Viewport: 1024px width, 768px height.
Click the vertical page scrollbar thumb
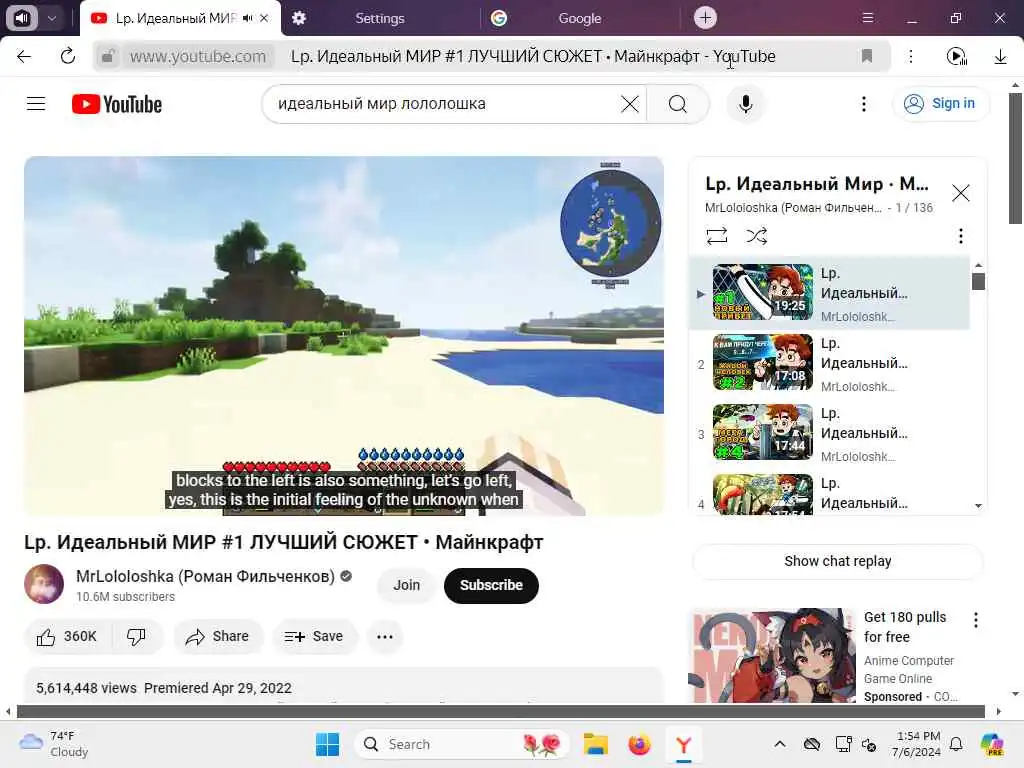[x=1015, y=158]
